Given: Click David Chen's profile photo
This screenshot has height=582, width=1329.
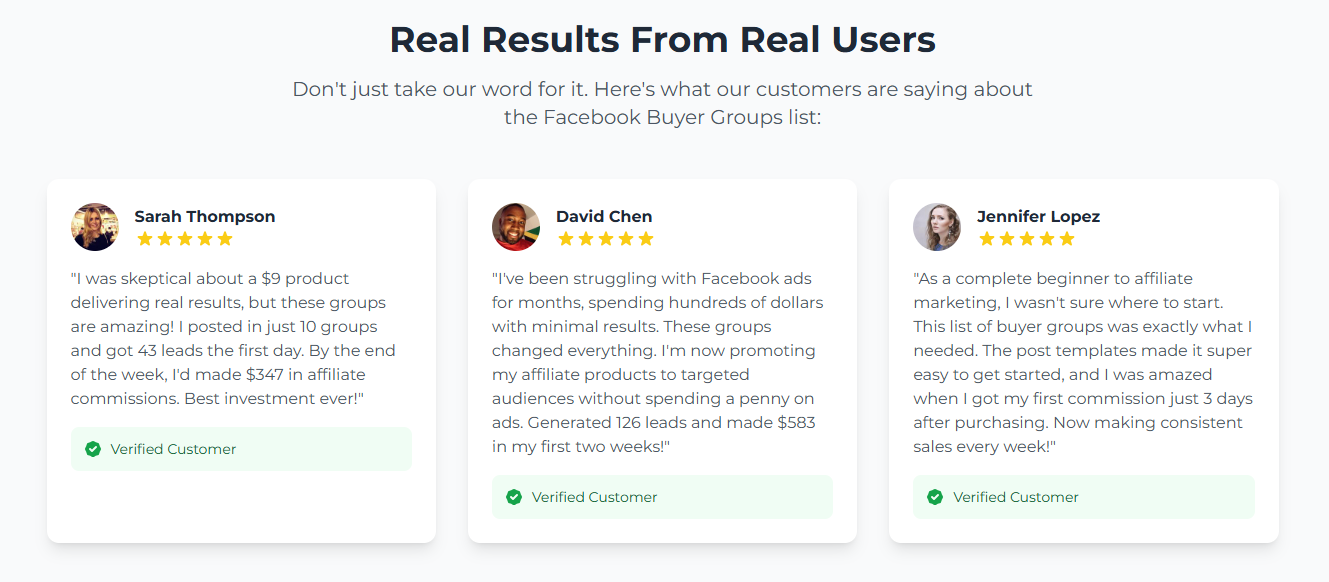Looking at the screenshot, I should pyautogui.click(x=516, y=227).
